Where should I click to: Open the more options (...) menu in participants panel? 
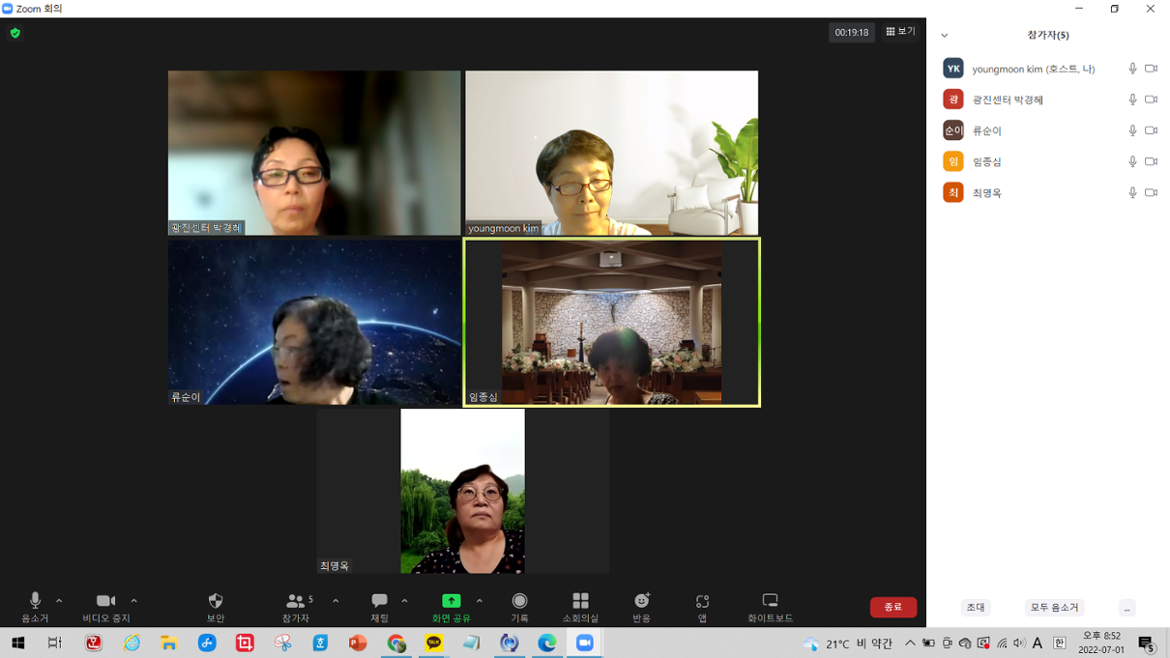click(x=1127, y=607)
